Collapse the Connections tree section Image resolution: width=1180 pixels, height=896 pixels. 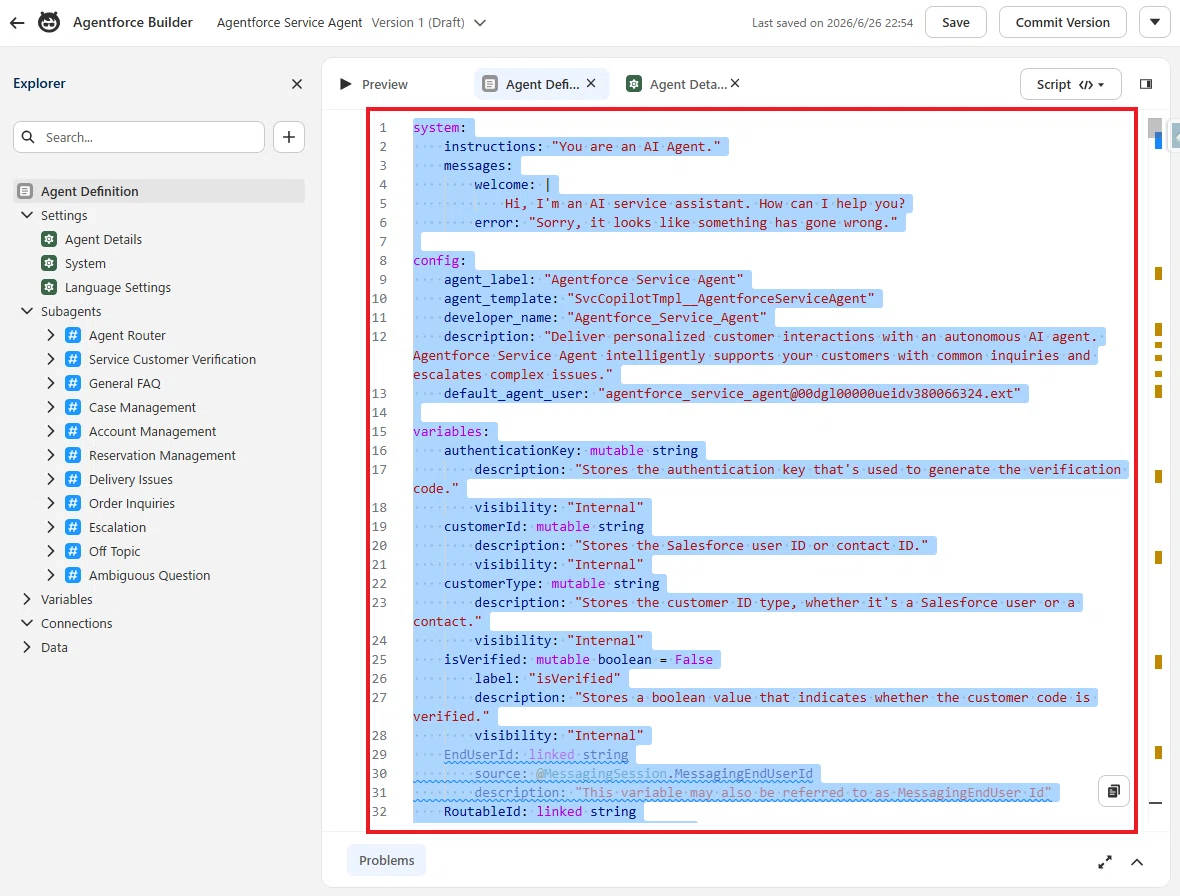pyautogui.click(x=27, y=624)
